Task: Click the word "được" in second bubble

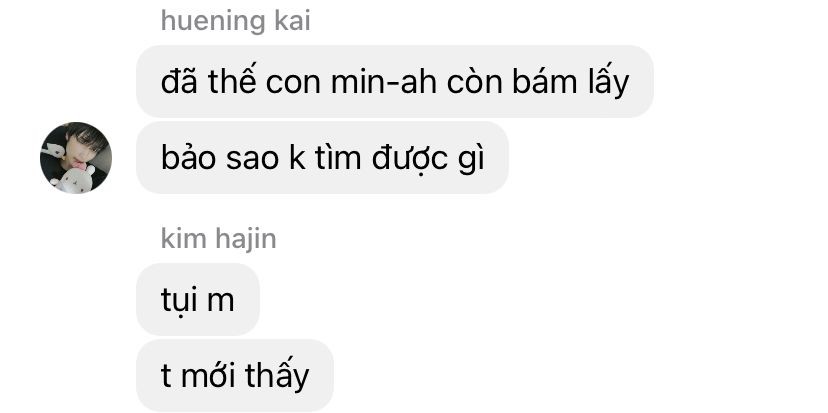Action: click(x=411, y=159)
